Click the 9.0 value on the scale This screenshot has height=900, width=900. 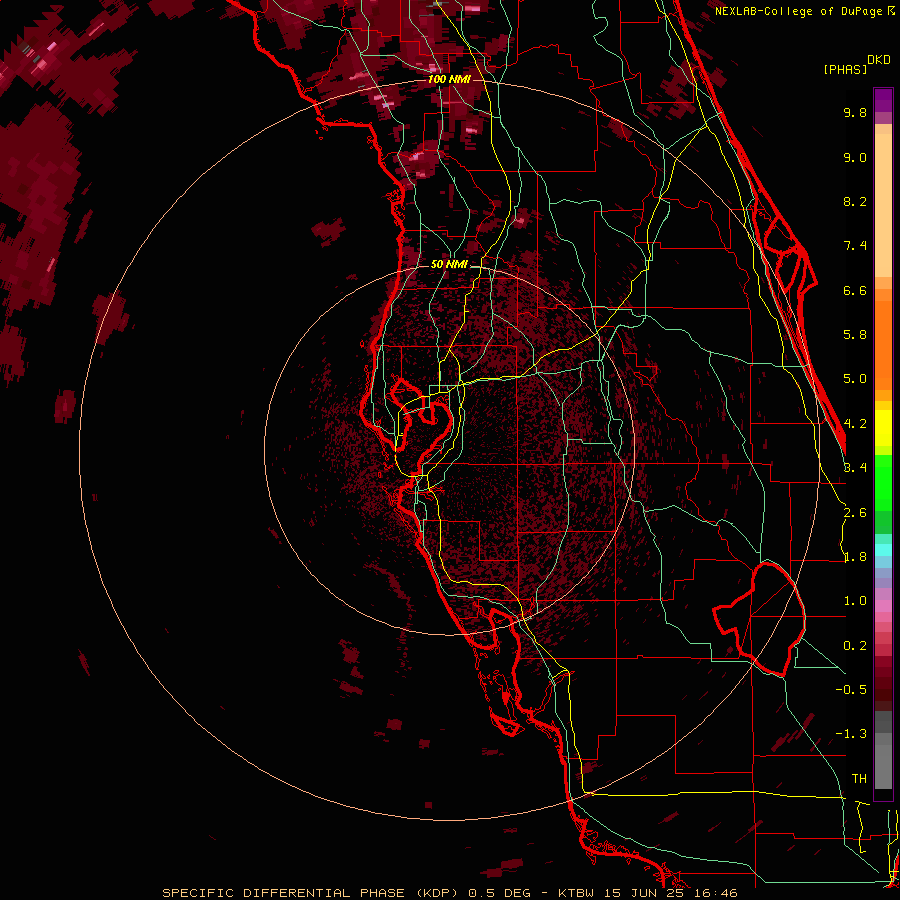click(855, 157)
